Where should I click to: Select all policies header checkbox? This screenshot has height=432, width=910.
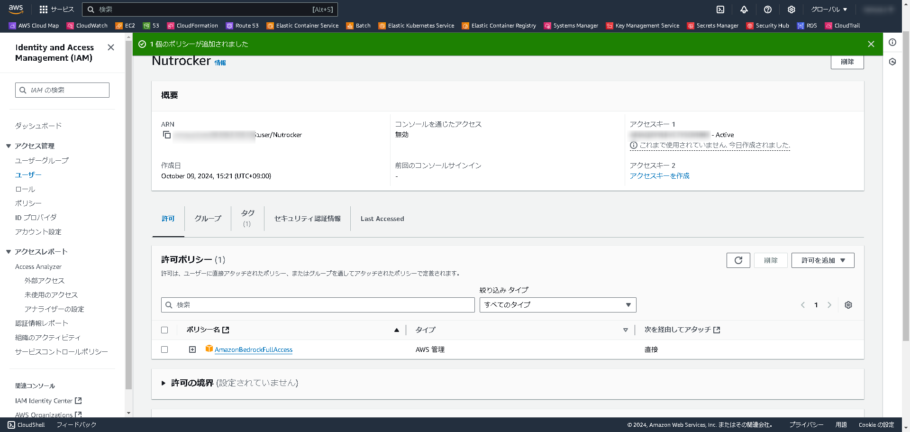tap(164, 330)
